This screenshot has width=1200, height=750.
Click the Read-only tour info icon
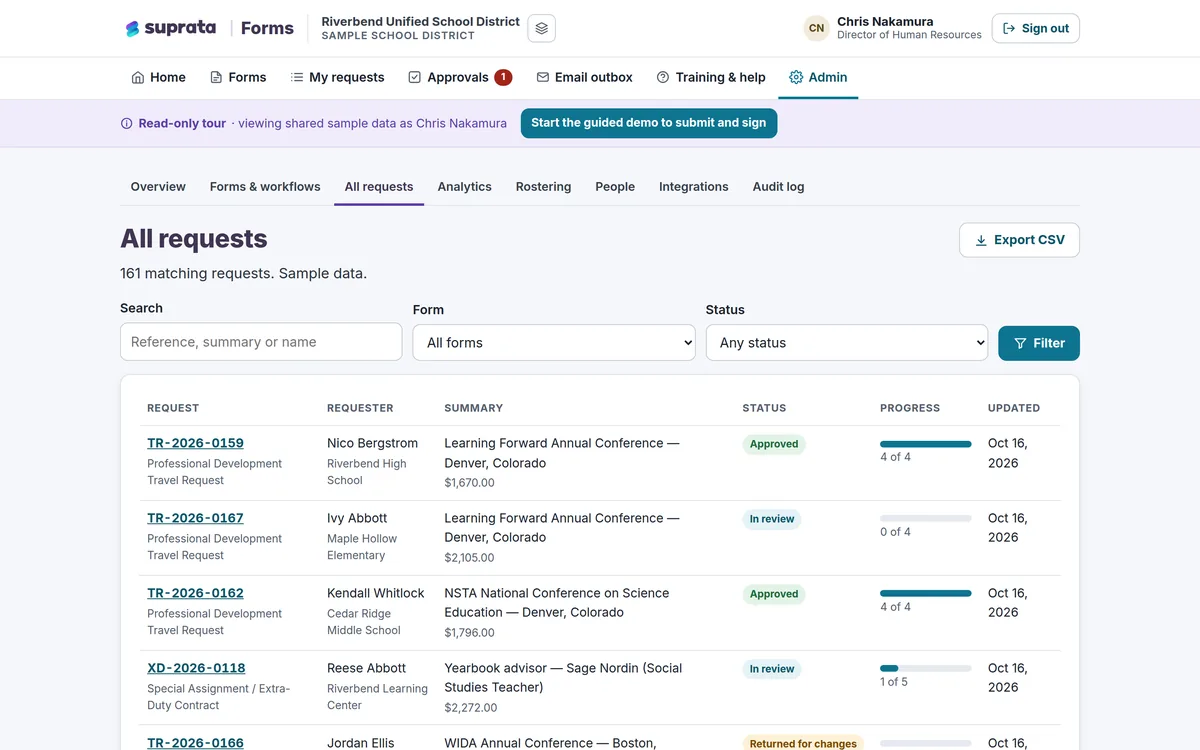coord(127,124)
